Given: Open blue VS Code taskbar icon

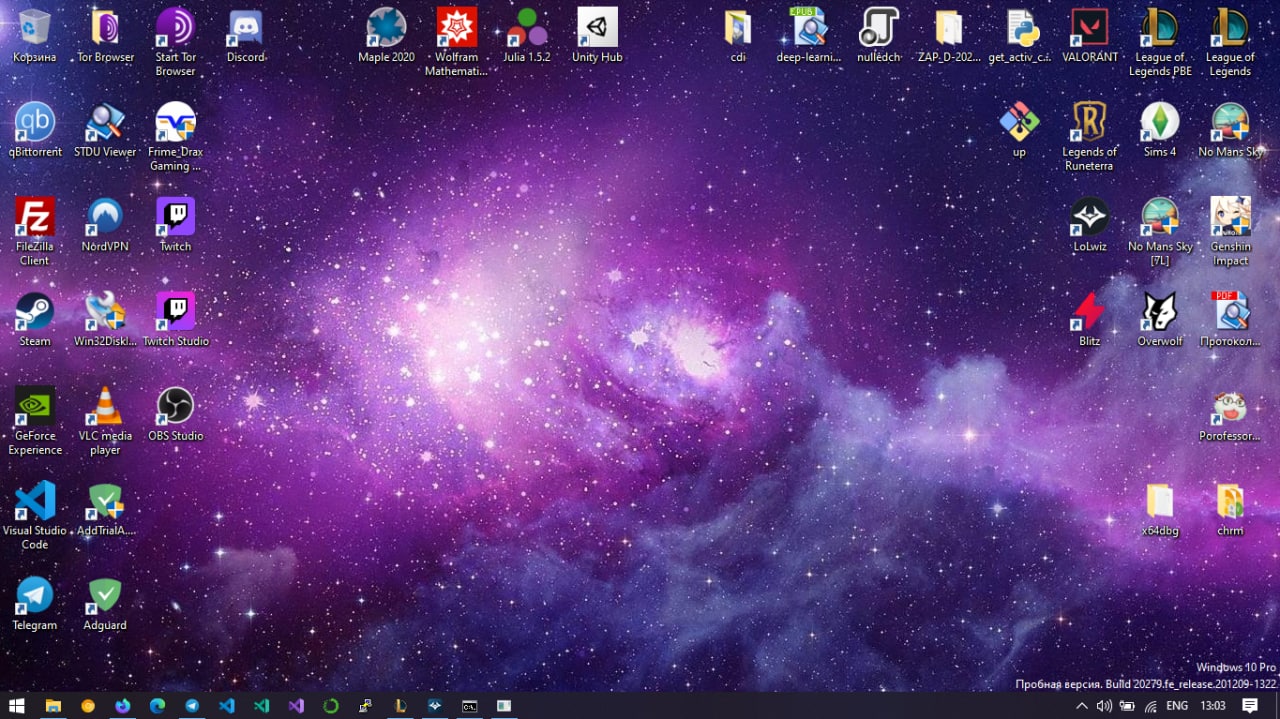Looking at the screenshot, I should pos(227,705).
